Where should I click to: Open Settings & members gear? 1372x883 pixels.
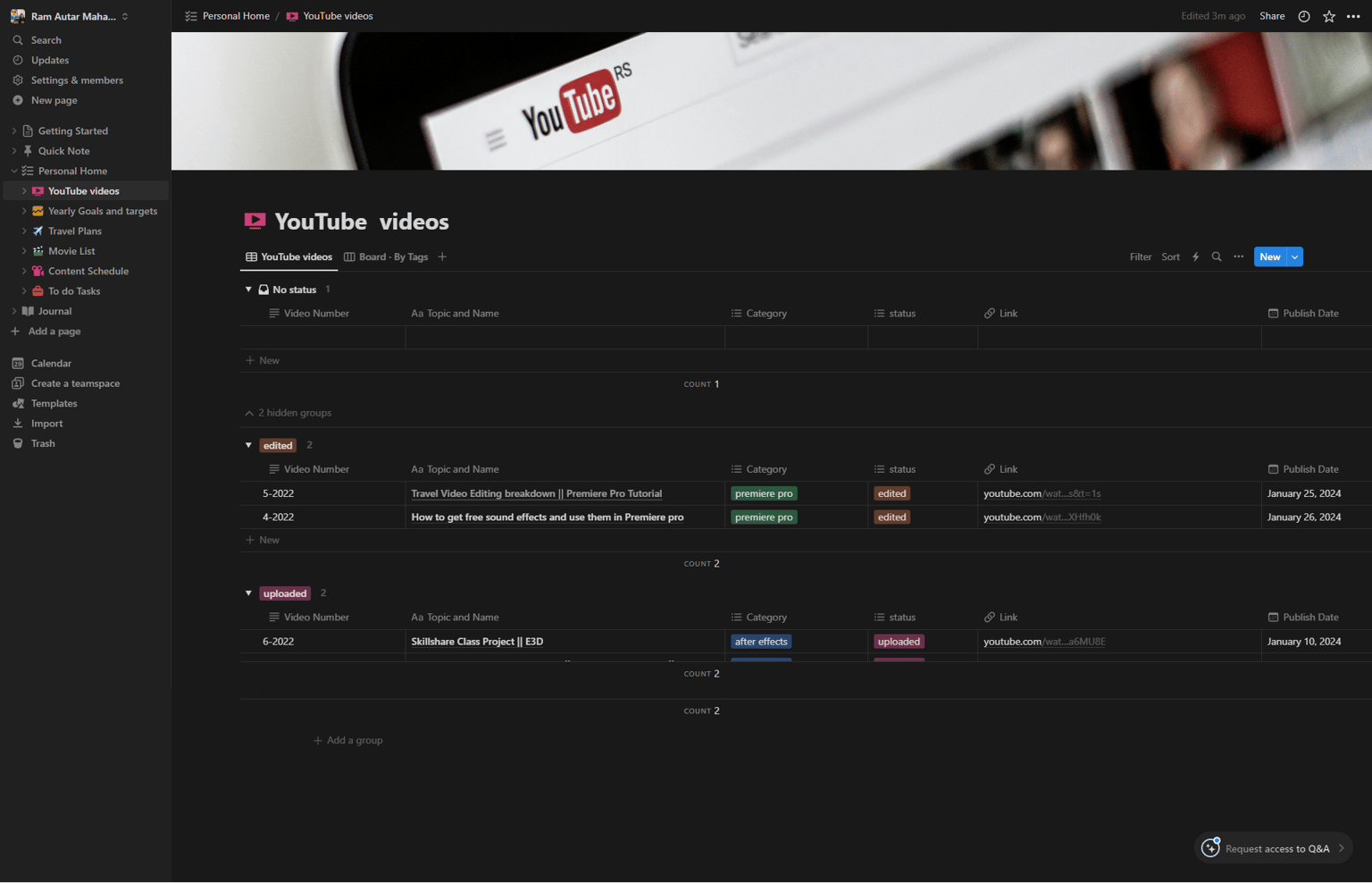18,80
